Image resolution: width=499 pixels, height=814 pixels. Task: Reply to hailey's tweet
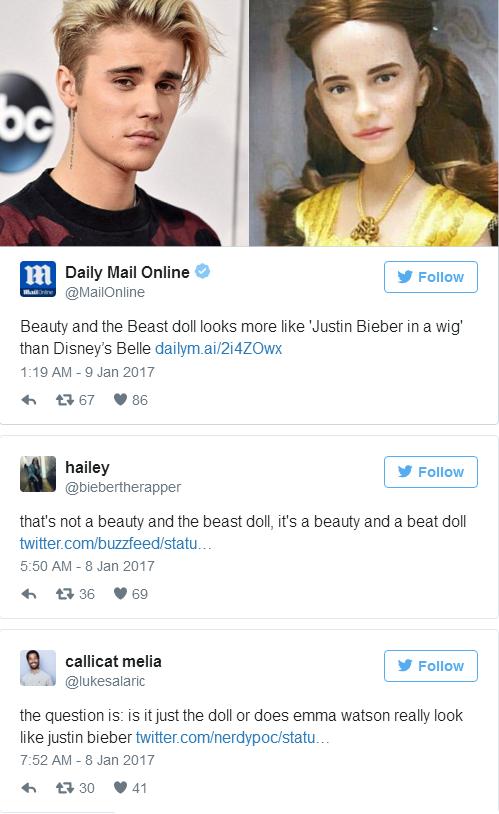(29, 594)
